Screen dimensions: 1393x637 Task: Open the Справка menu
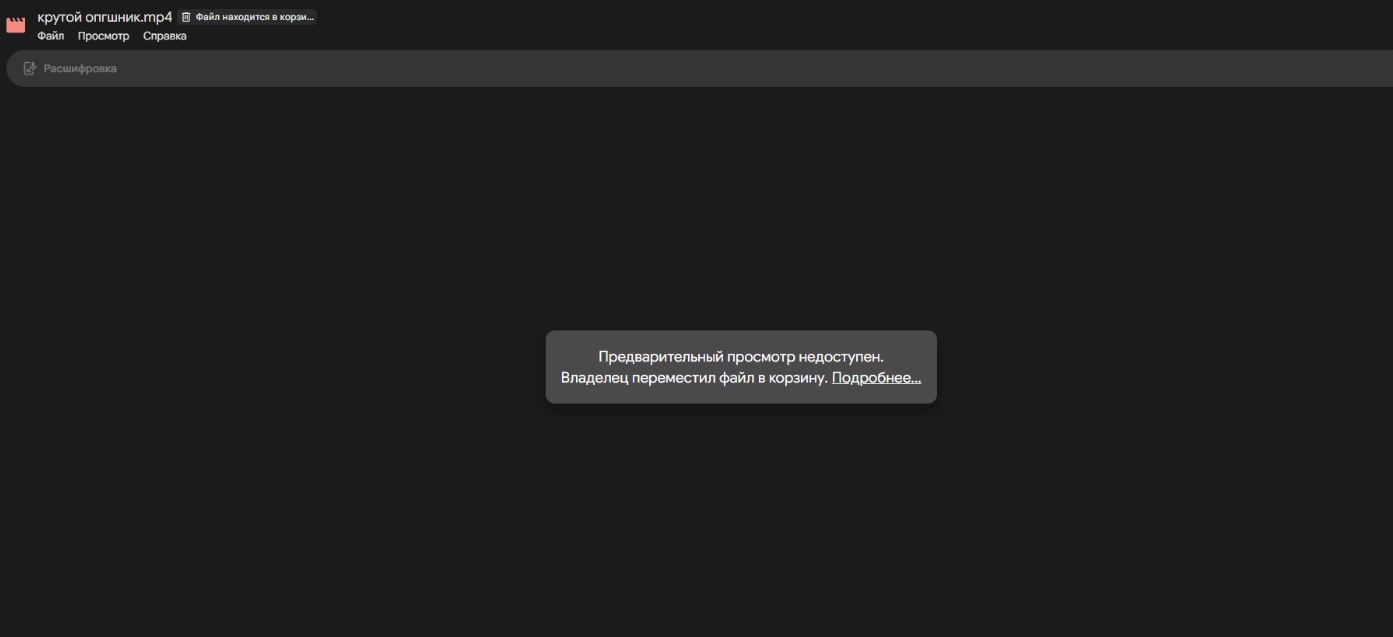point(165,36)
